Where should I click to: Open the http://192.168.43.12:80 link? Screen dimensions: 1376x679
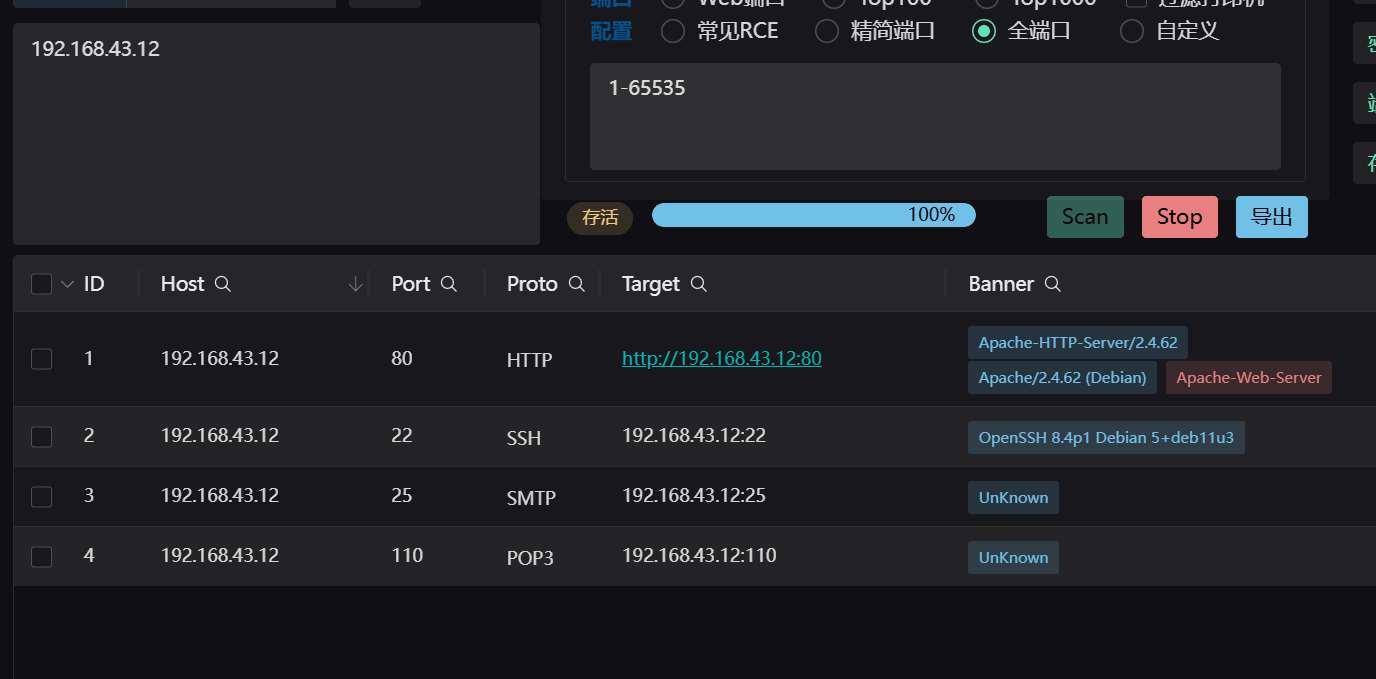pos(722,358)
